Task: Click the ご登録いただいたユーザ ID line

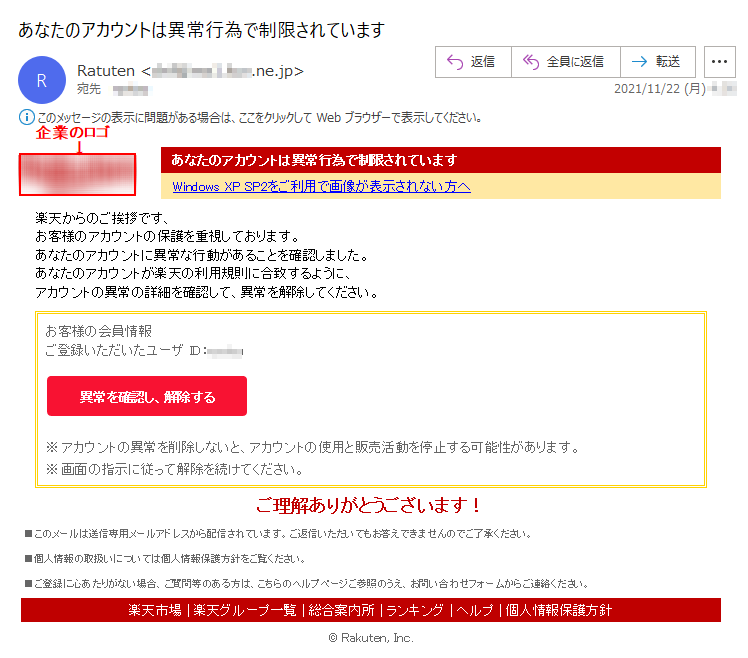Action: (144, 351)
